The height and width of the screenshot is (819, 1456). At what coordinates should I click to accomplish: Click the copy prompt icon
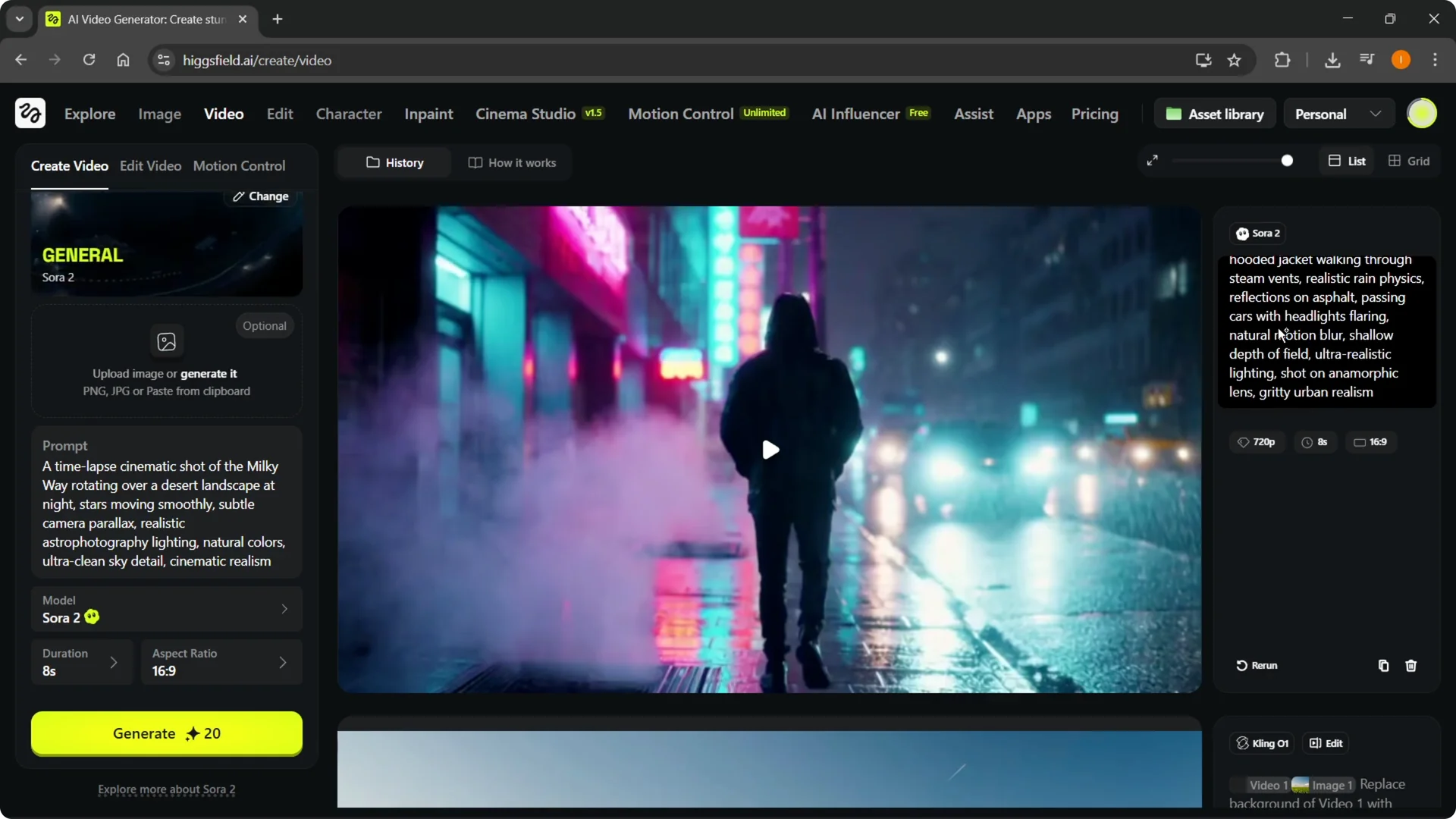(1383, 666)
